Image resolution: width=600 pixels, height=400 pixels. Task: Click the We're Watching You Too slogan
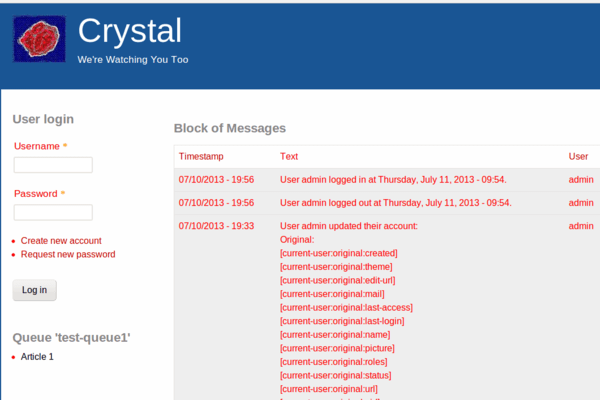coord(133,60)
